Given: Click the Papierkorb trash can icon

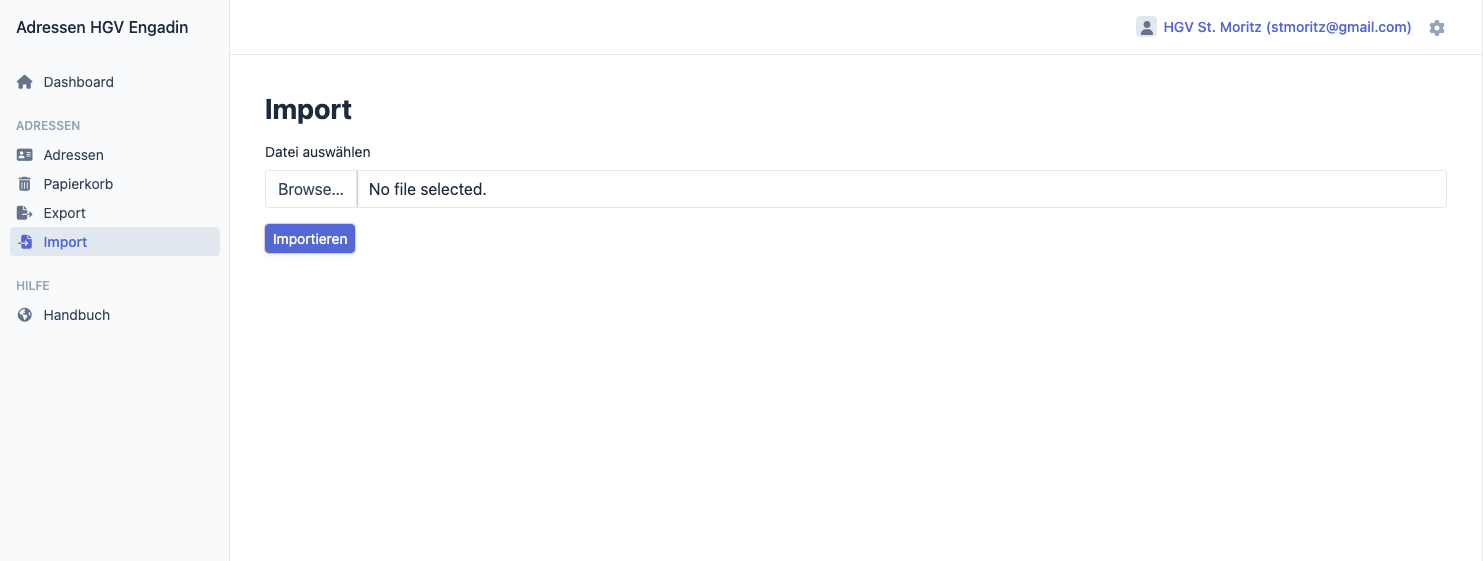Looking at the screenshot, I should pyautogui.click(x=25, y=184).
